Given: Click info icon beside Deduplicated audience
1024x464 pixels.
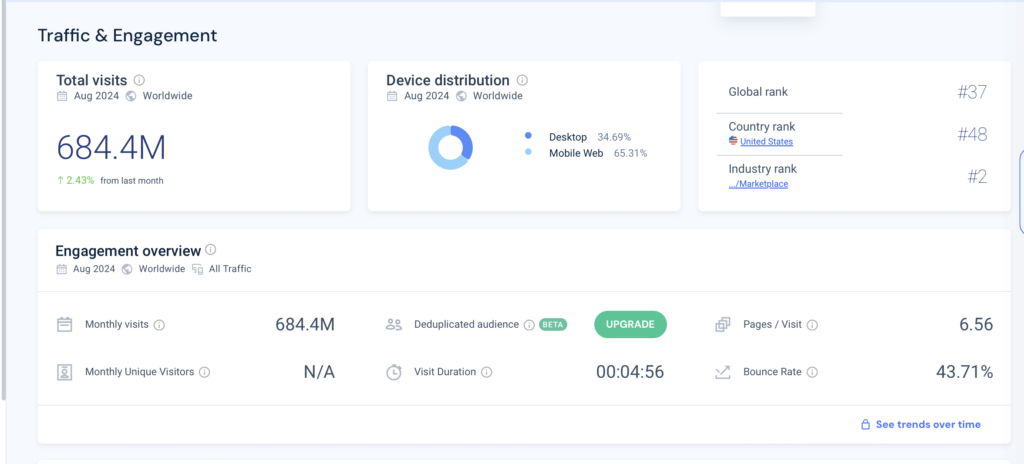Looking at the screenshot, I should pos(529,325).
